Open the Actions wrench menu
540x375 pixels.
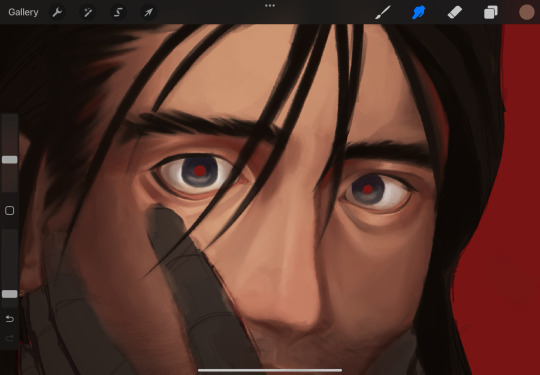click(57, 13)
